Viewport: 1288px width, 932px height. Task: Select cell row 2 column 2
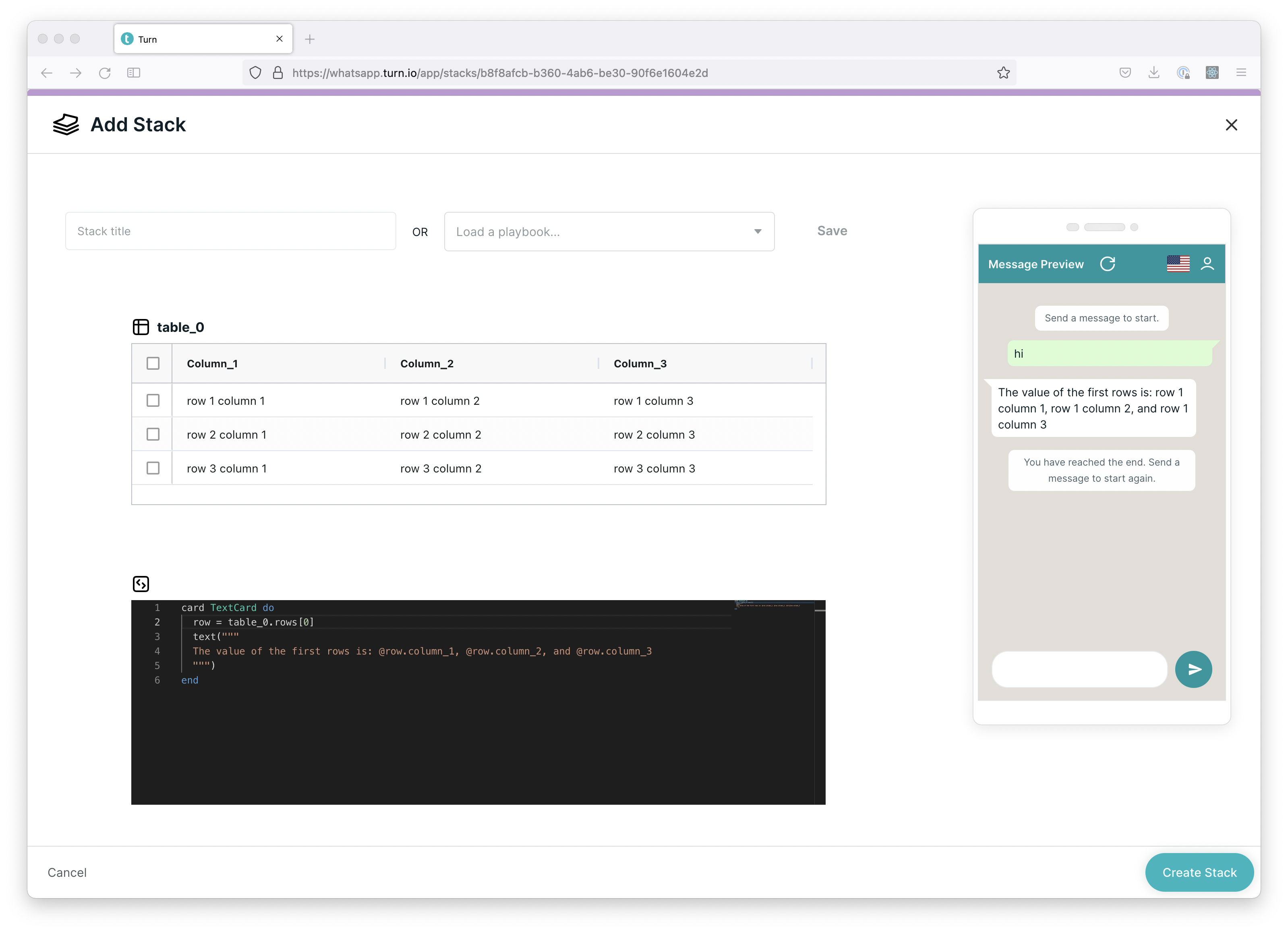tap(441, 435)
